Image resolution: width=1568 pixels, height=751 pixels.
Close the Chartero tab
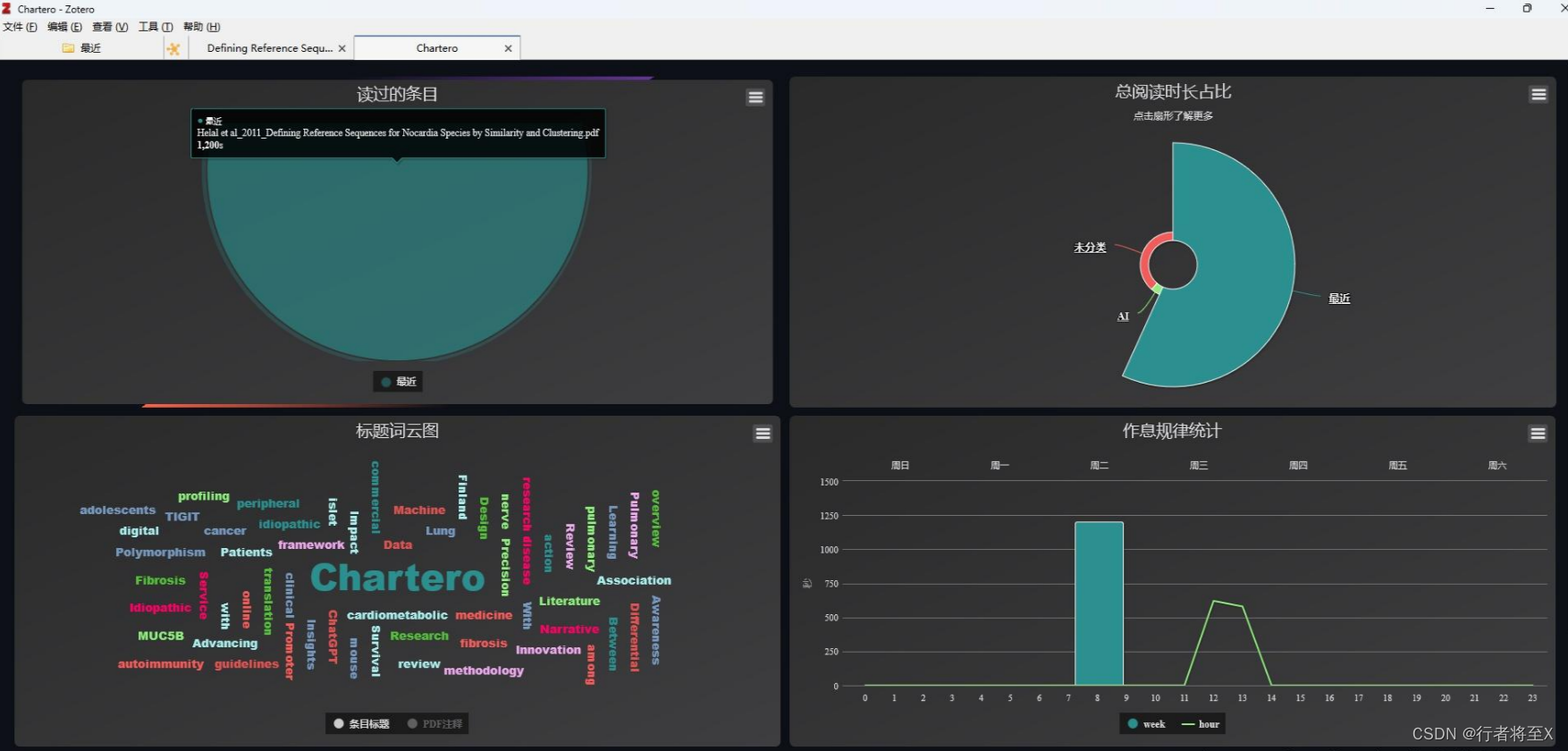click(508, 48)
